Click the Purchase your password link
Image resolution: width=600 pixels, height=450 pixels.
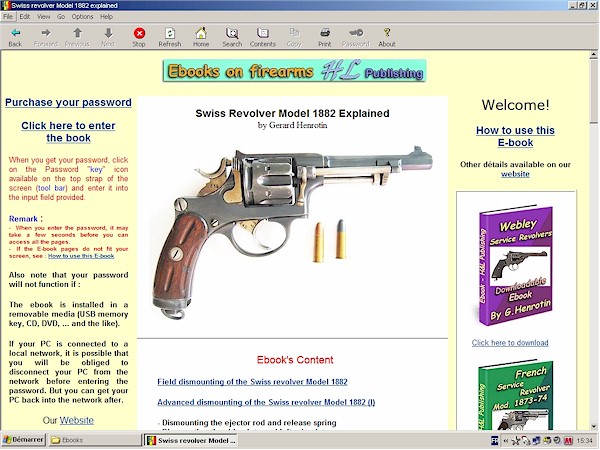68,103
